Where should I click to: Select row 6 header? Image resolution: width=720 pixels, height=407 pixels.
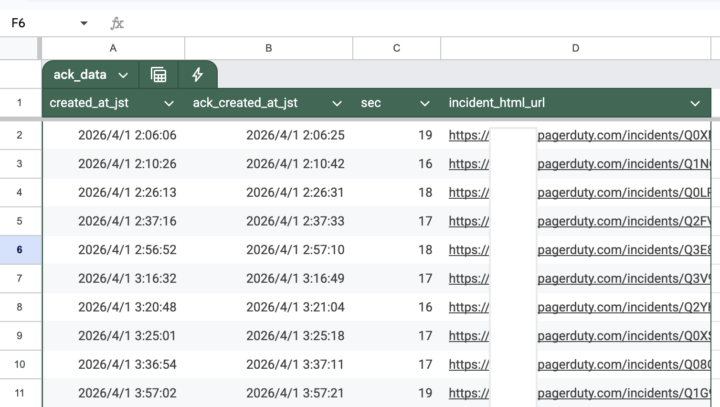pyautogui.click(x=20, y=250)
